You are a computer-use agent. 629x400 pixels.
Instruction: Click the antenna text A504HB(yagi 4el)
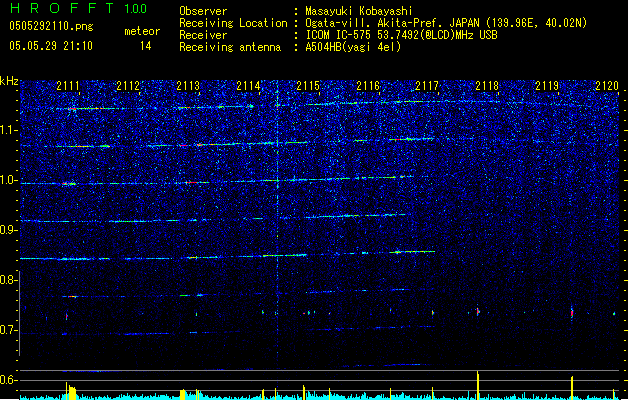click(x=353, y=47)
